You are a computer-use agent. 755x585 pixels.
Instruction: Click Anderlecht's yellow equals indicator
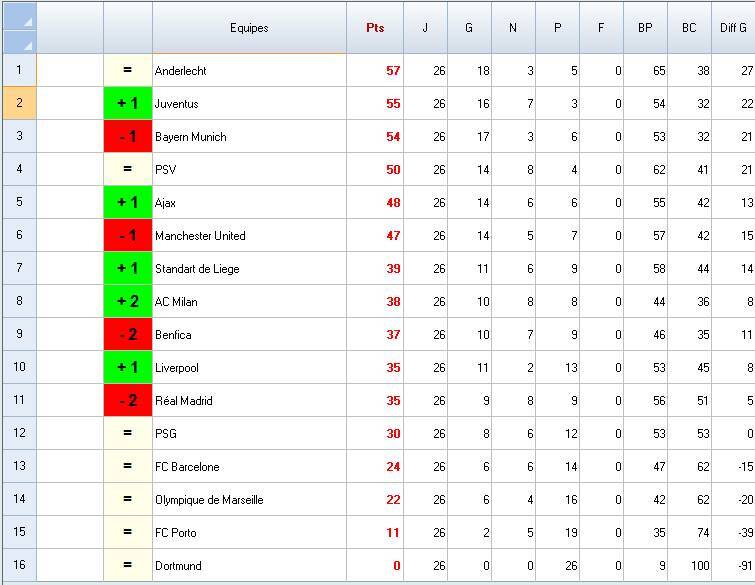(128, 71)
